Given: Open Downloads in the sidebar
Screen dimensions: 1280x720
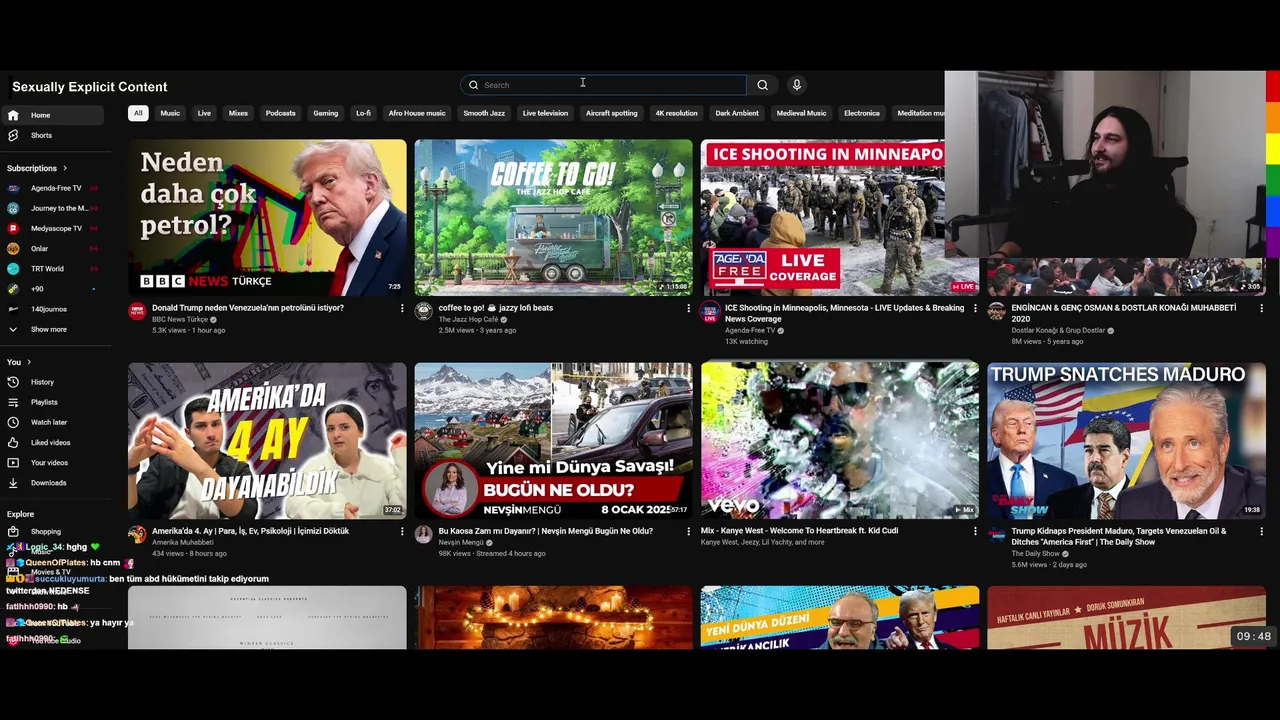Looking at the screenshot, I should (48, 482).
